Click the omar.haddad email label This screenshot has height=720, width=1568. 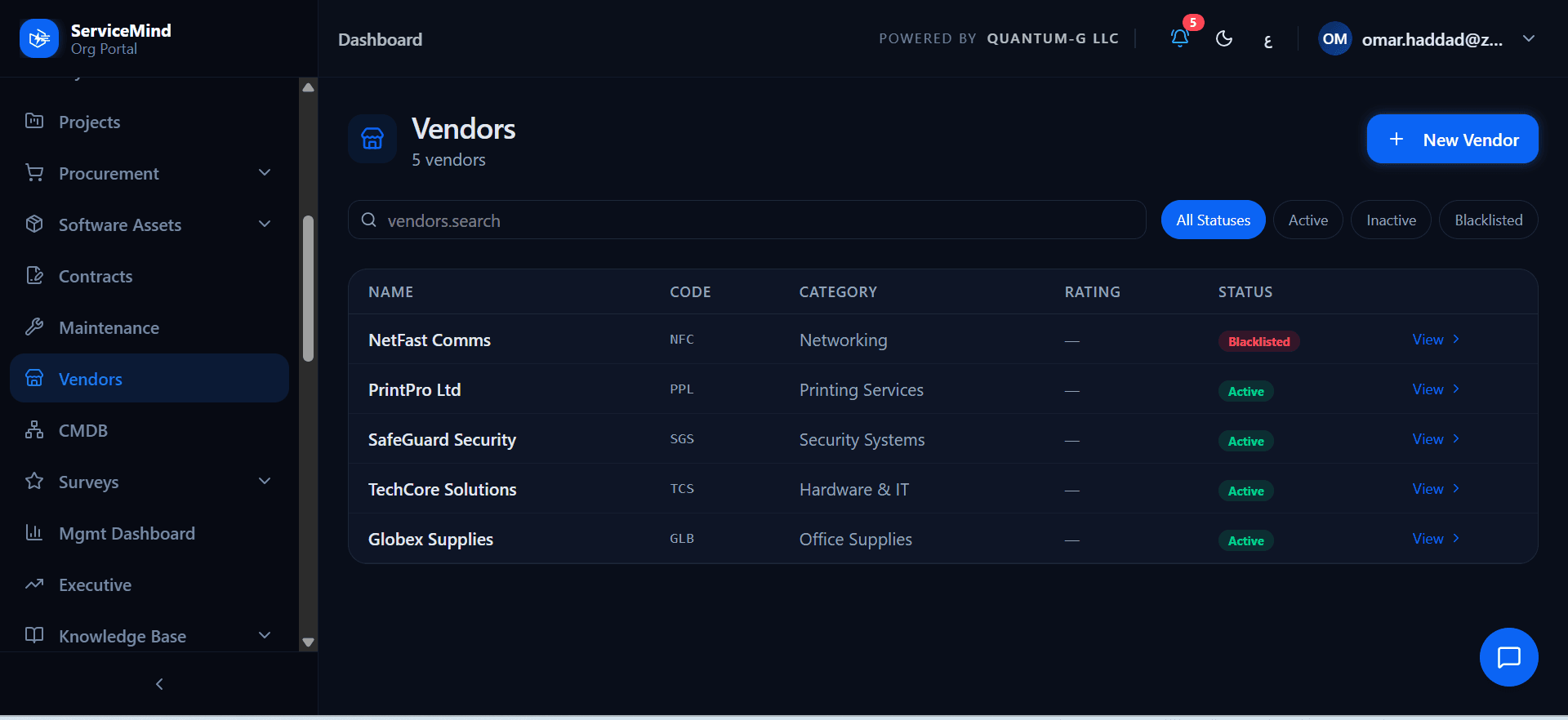(1432, 39)
